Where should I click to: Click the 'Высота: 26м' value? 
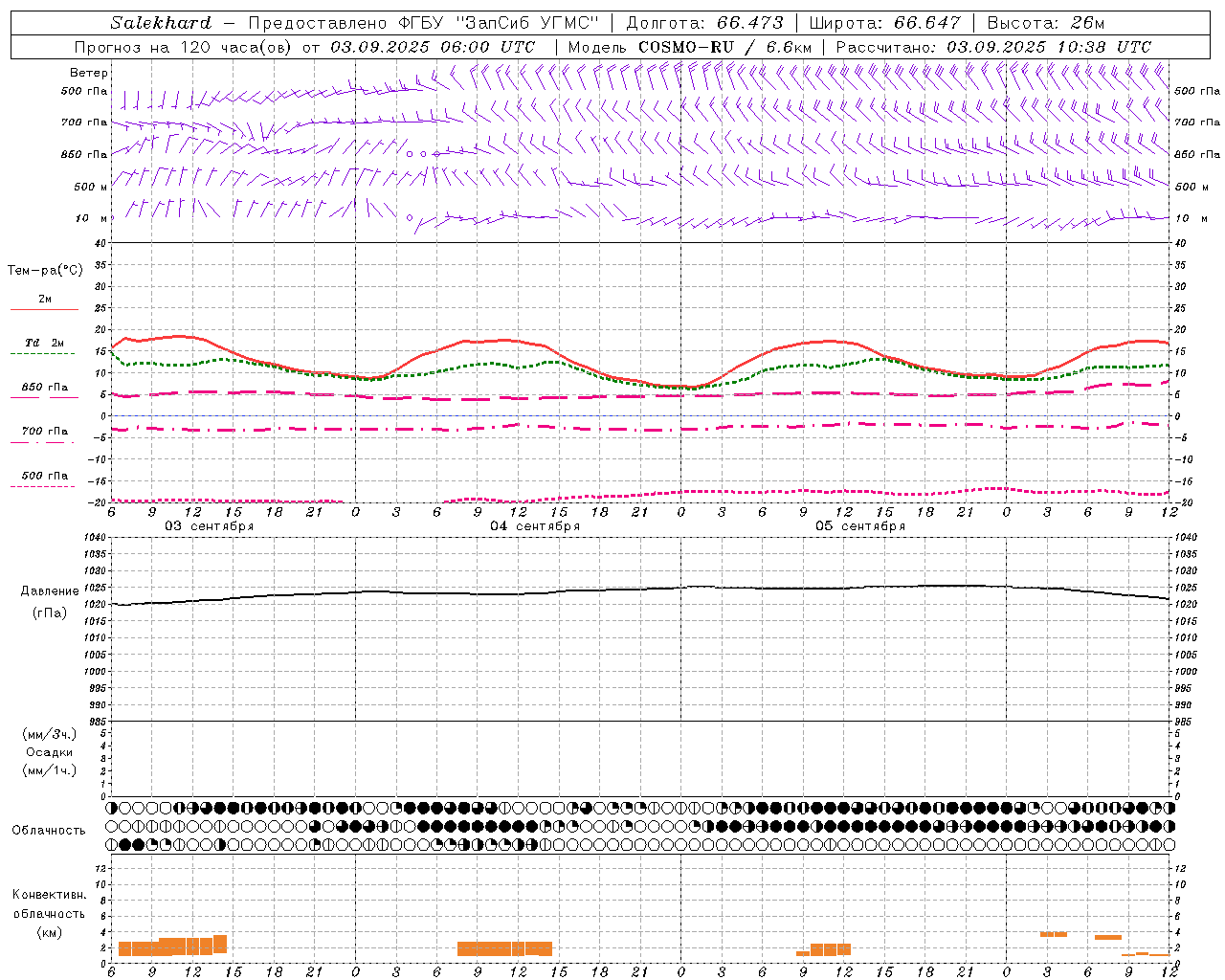[1046, 23]
